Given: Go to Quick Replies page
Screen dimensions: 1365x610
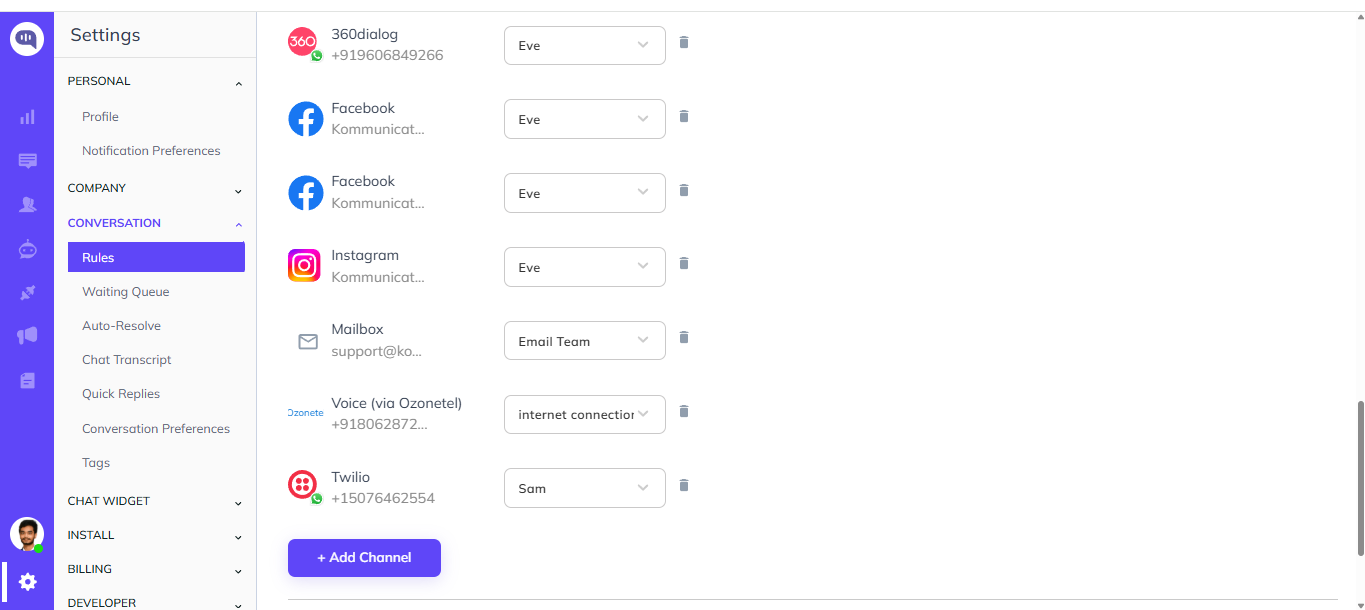Looking at the screenshot, I should pyautogui.click(x=121, y=394).
